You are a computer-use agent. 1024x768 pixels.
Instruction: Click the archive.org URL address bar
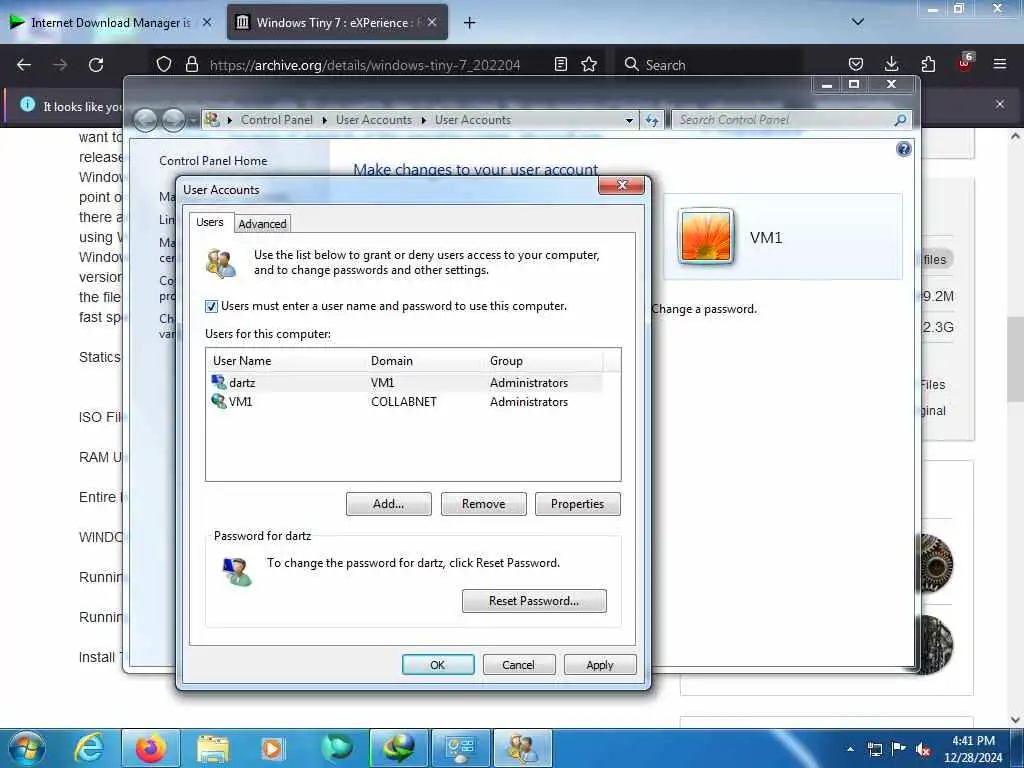coord(364,65)
